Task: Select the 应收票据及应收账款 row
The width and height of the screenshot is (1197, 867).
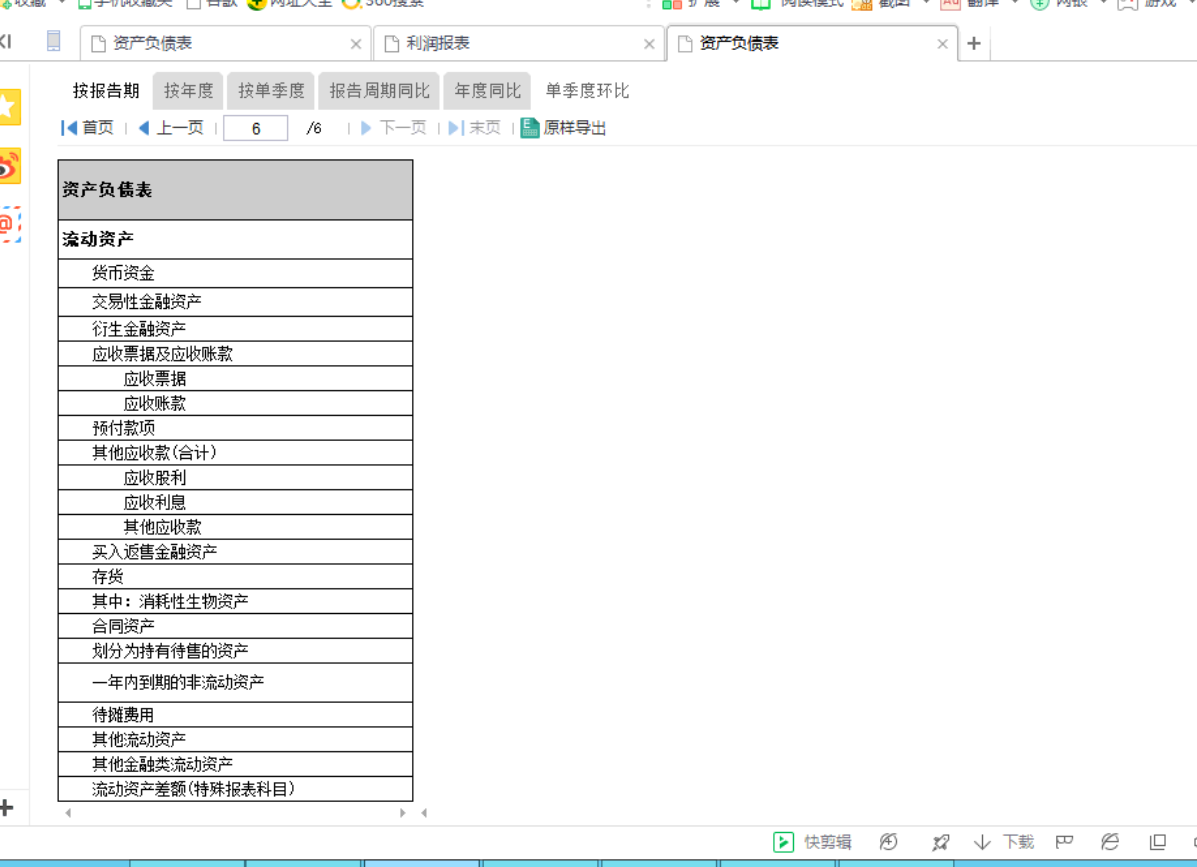Action: [235, 353]
